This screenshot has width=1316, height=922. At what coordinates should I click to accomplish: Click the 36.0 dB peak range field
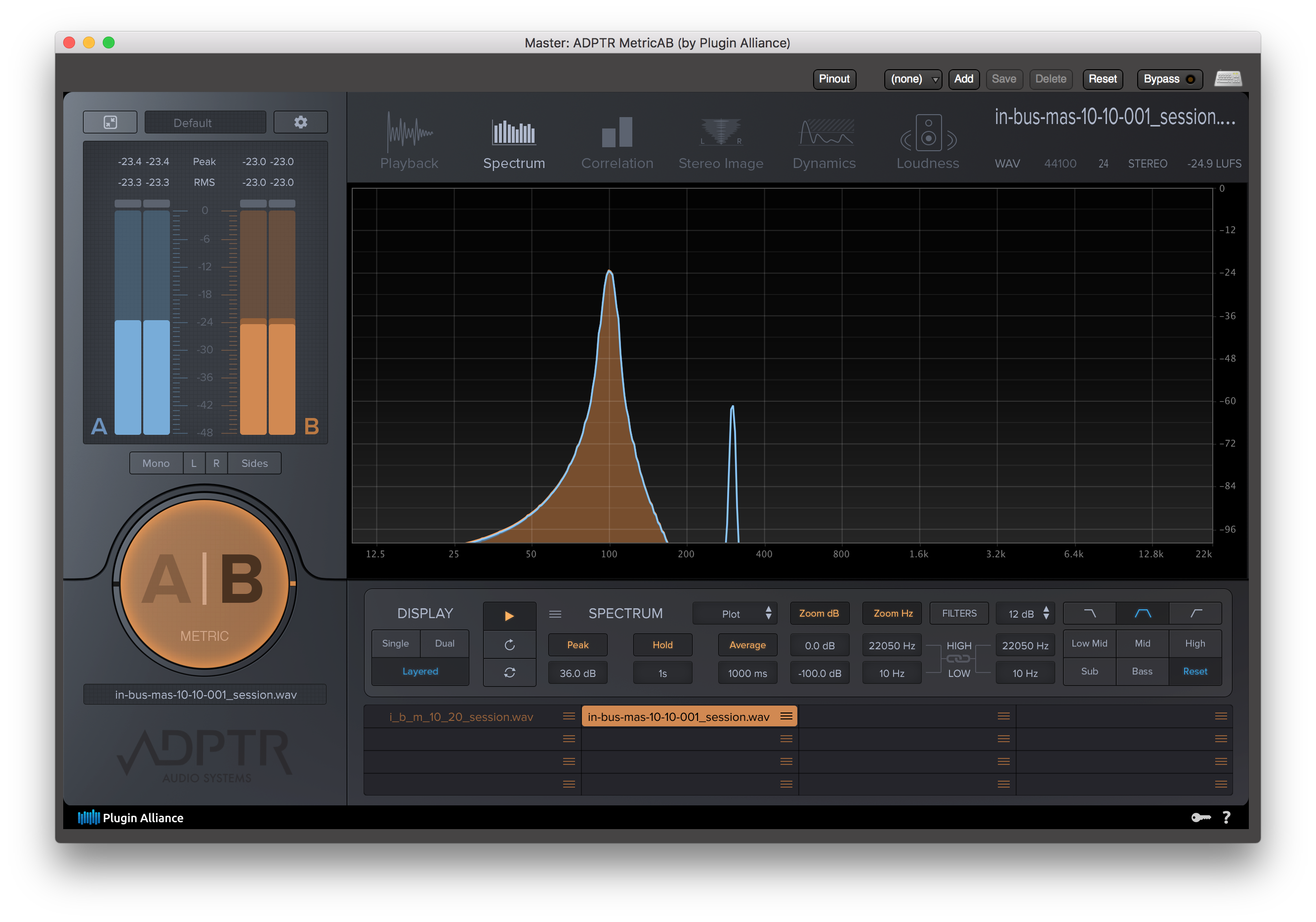click(578, 673)
